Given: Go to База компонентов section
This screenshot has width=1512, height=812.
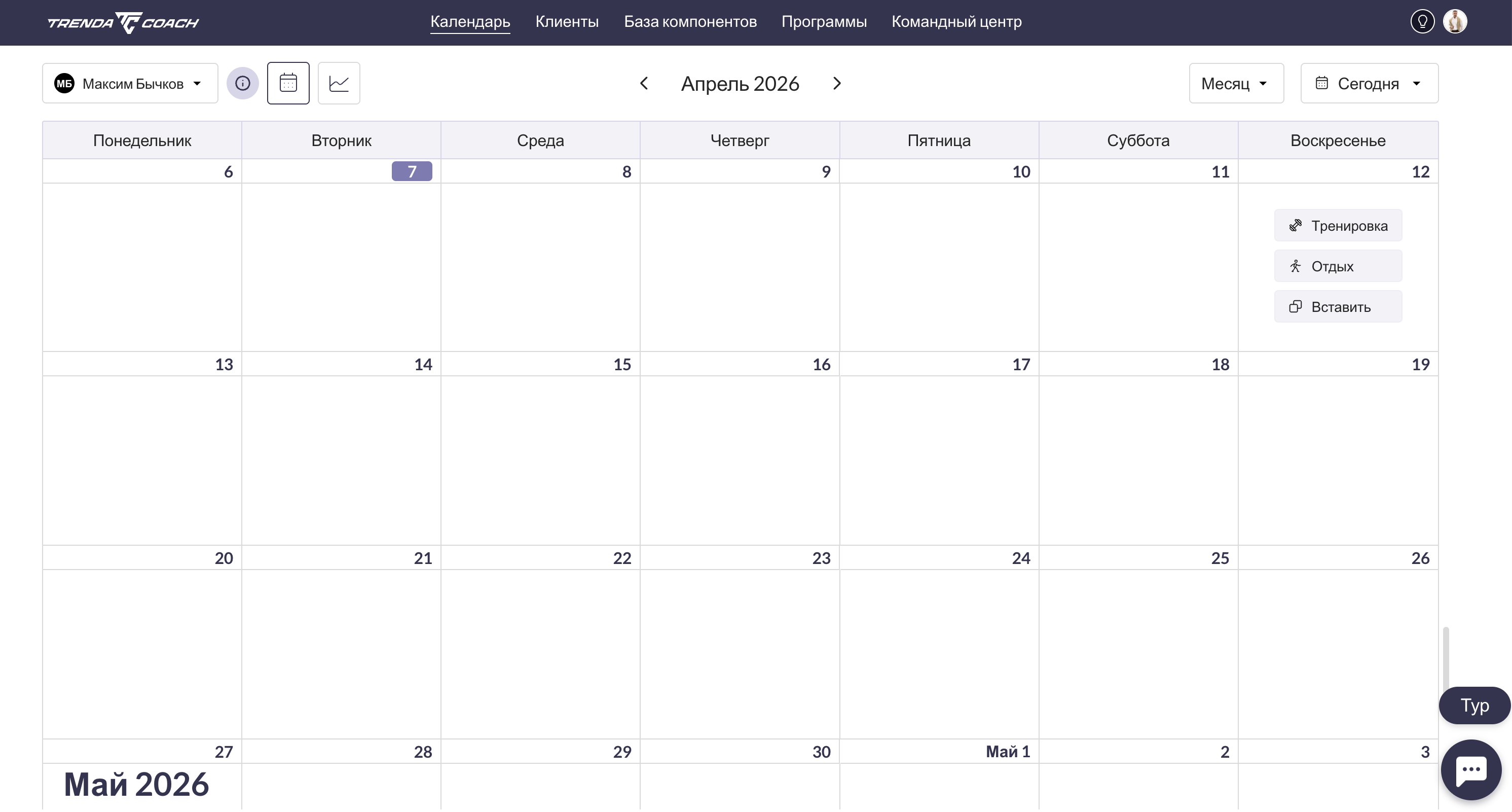Looking at the screenshot, I should pyautogui.click(x=690, y=22).
